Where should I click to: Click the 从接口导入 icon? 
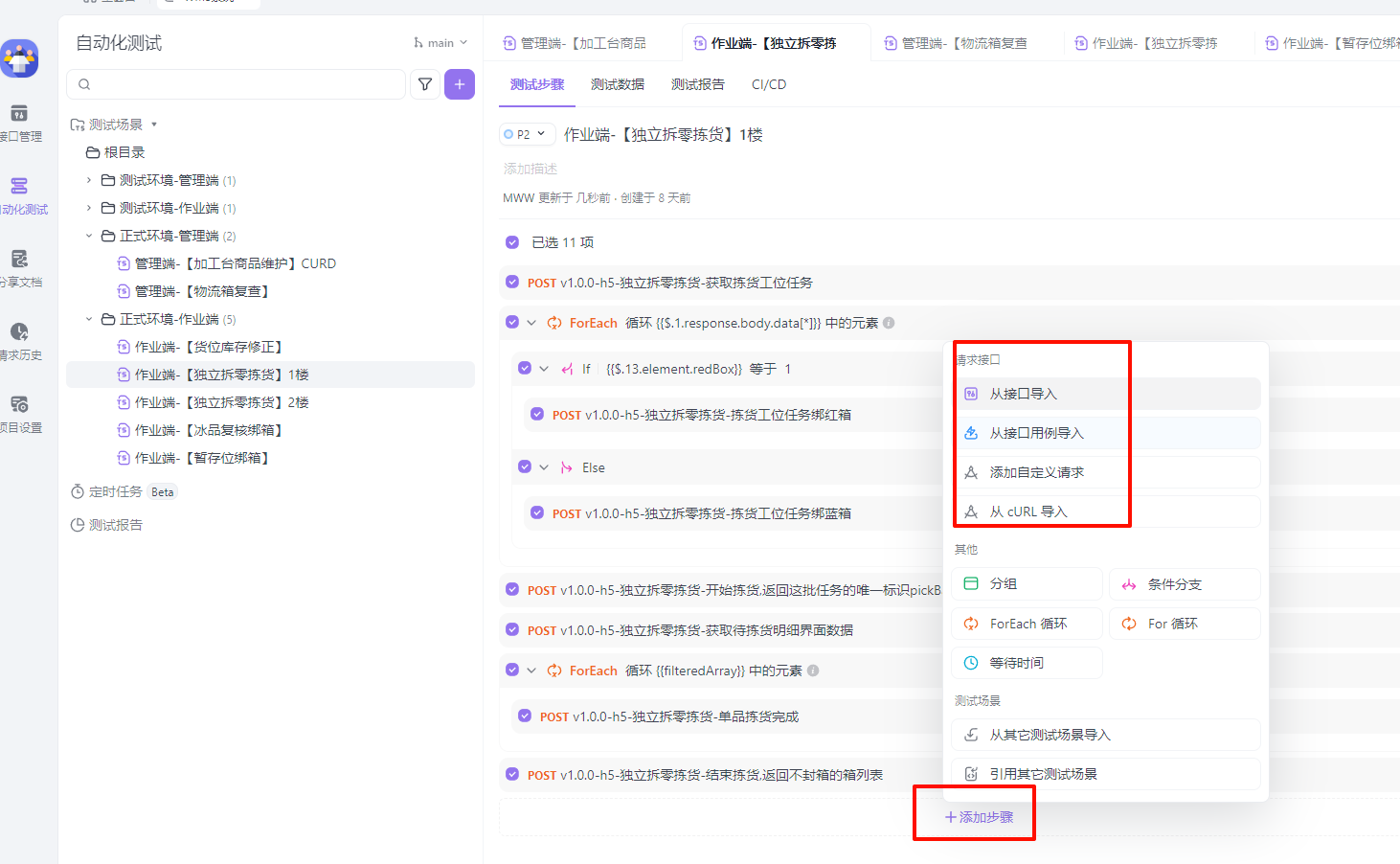click(971, 394)
